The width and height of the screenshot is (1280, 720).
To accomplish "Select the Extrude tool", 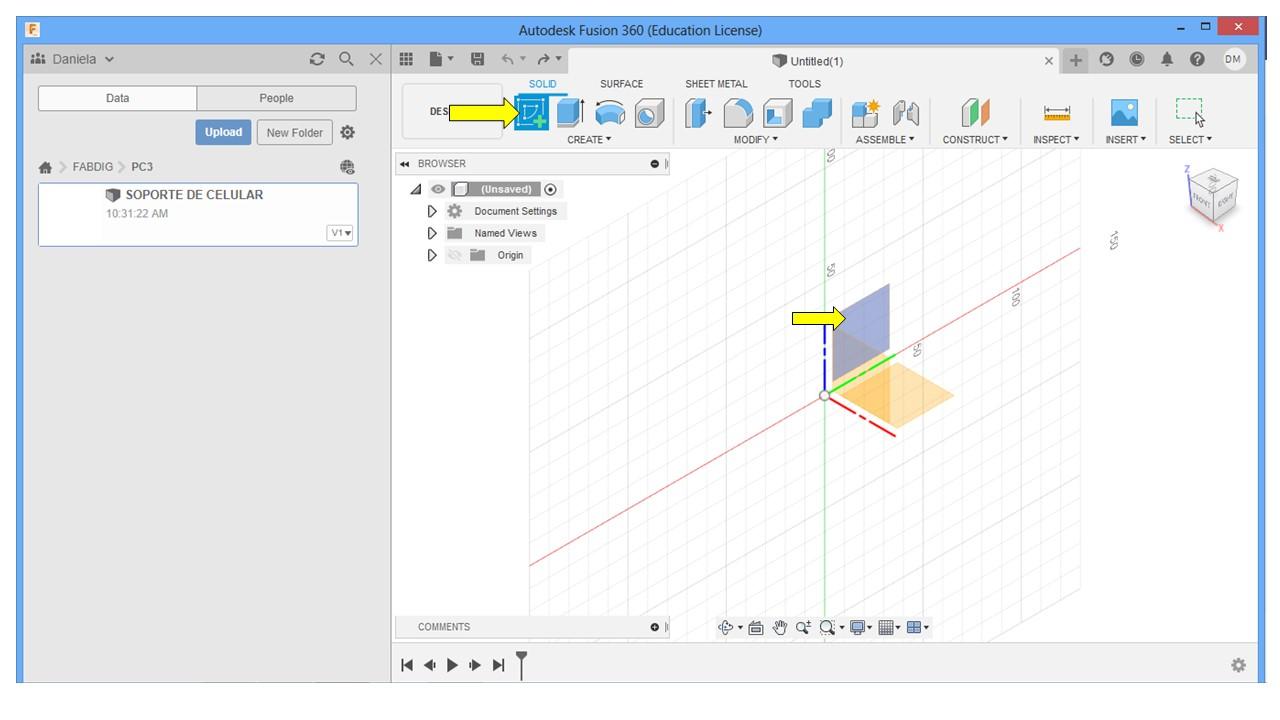I will click(570, 113).
